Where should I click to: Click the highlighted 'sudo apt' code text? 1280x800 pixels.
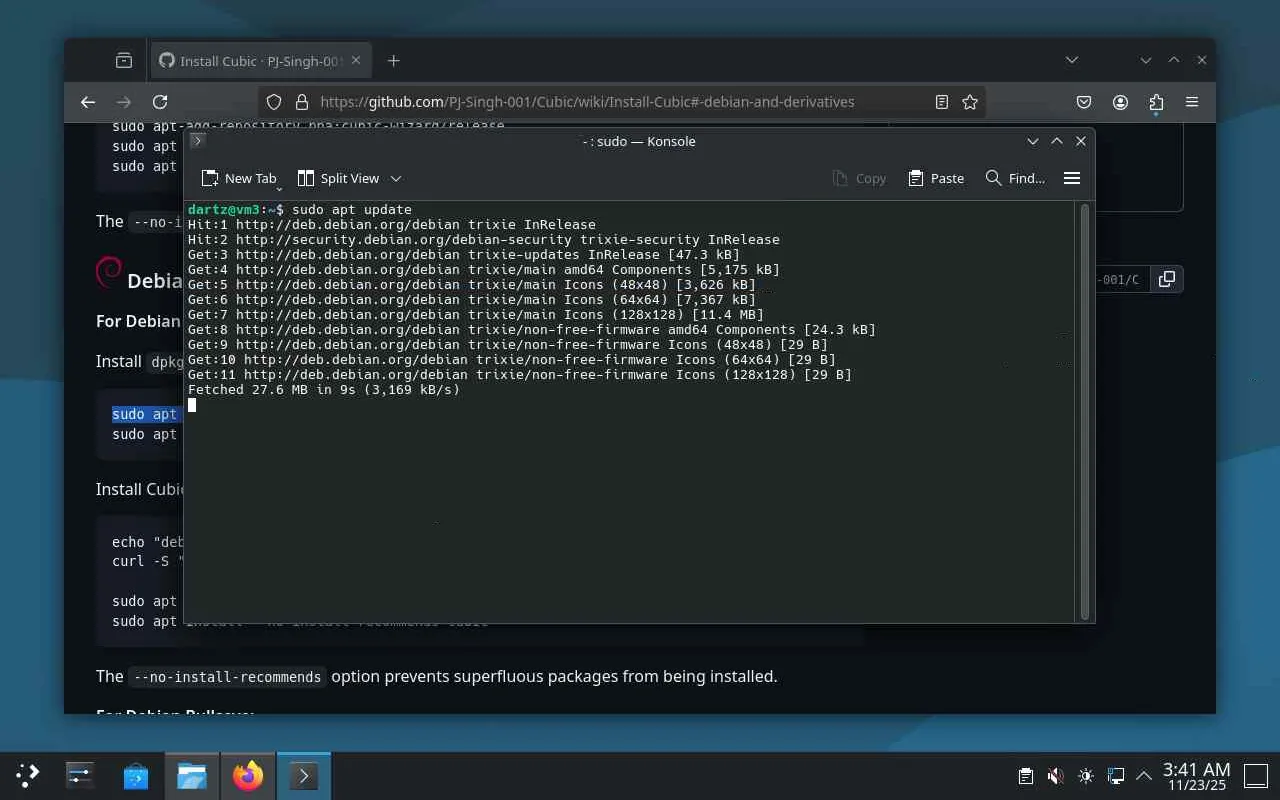(144, 414)
